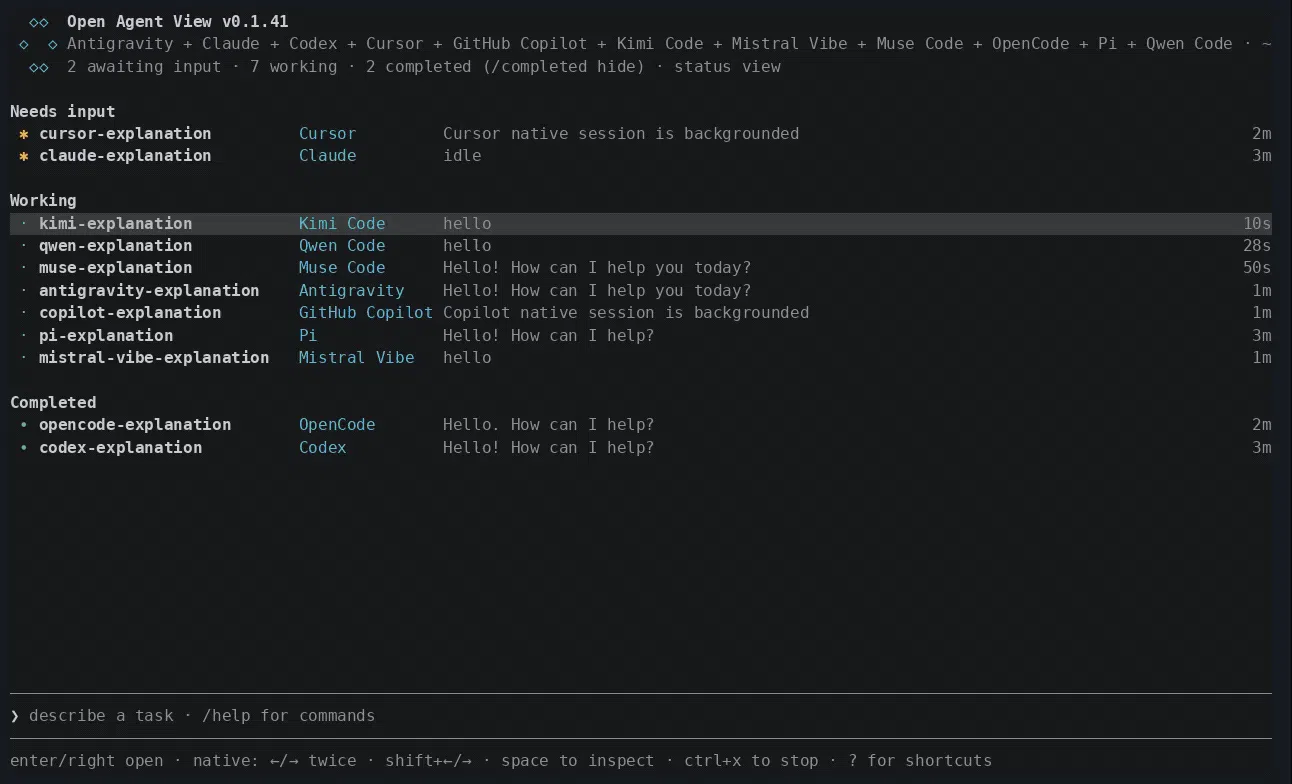
Task: Select the pi-explanation session
Action: 641,336
